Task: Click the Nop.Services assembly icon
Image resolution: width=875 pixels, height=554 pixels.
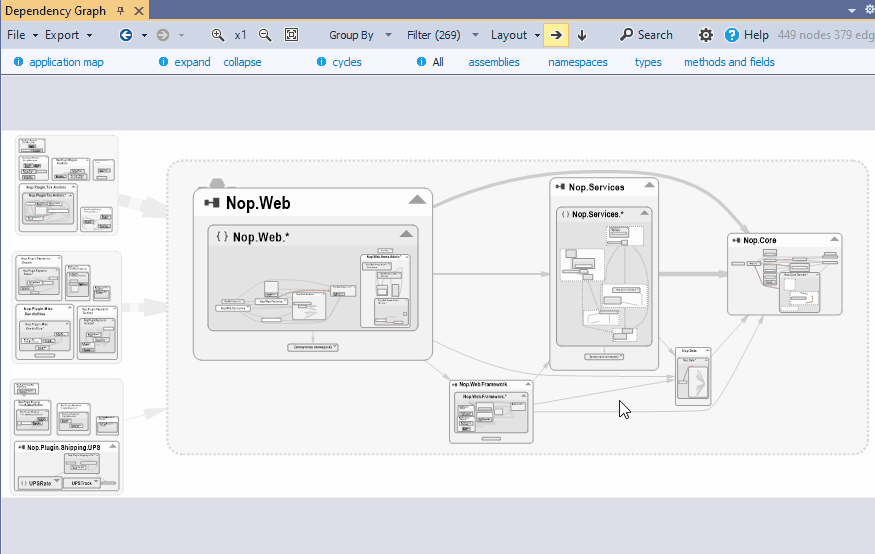Action: click(x=560, y=187)
